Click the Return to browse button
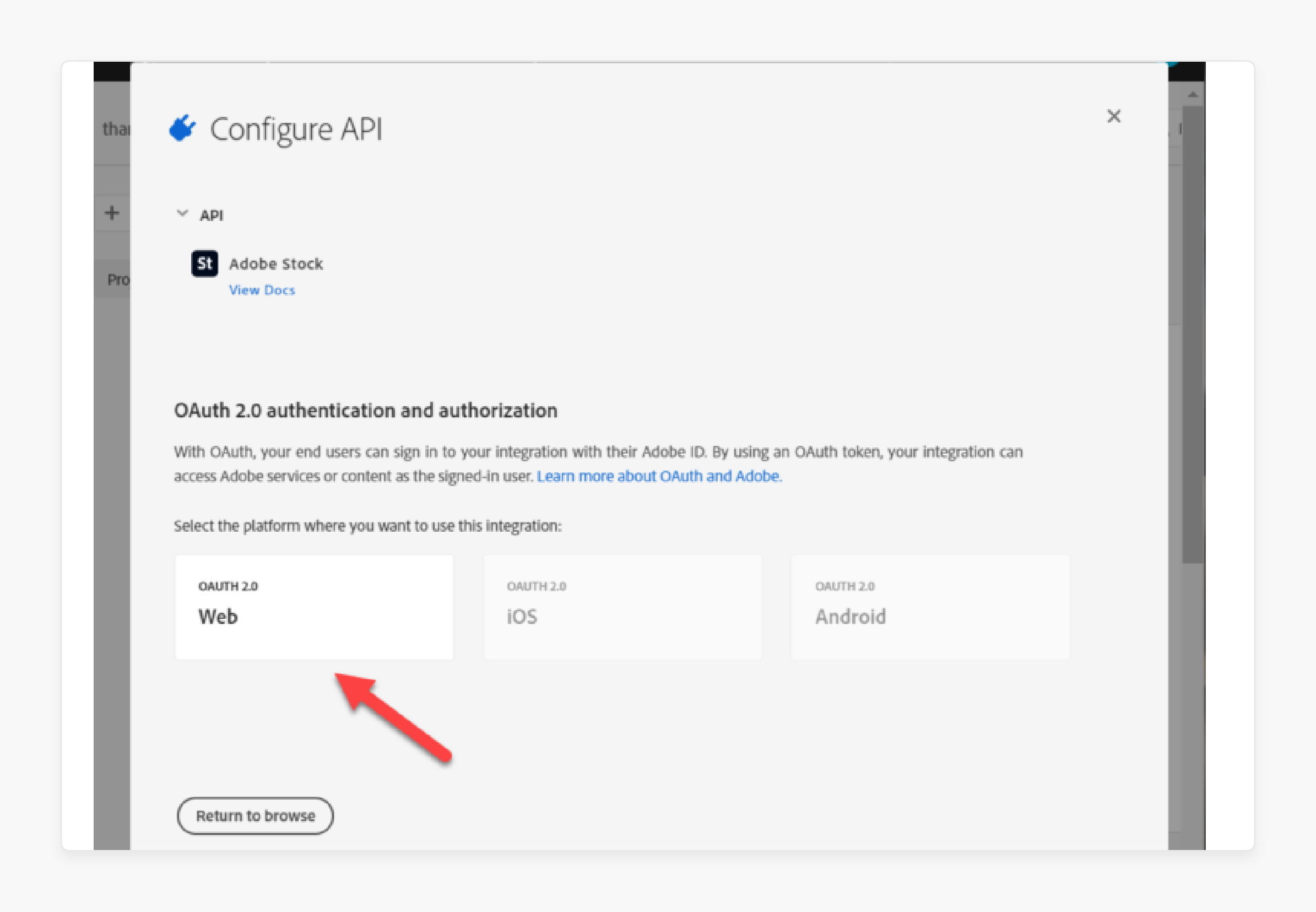 point(255,816)
